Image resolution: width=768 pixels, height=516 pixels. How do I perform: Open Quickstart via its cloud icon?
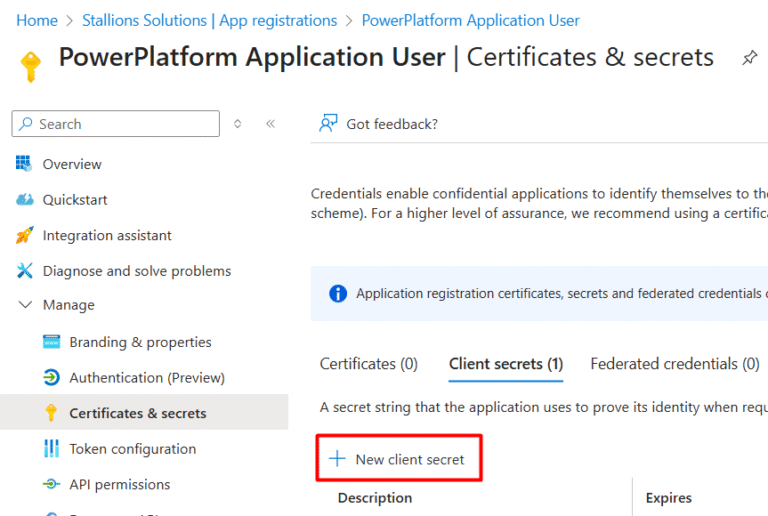25,200
